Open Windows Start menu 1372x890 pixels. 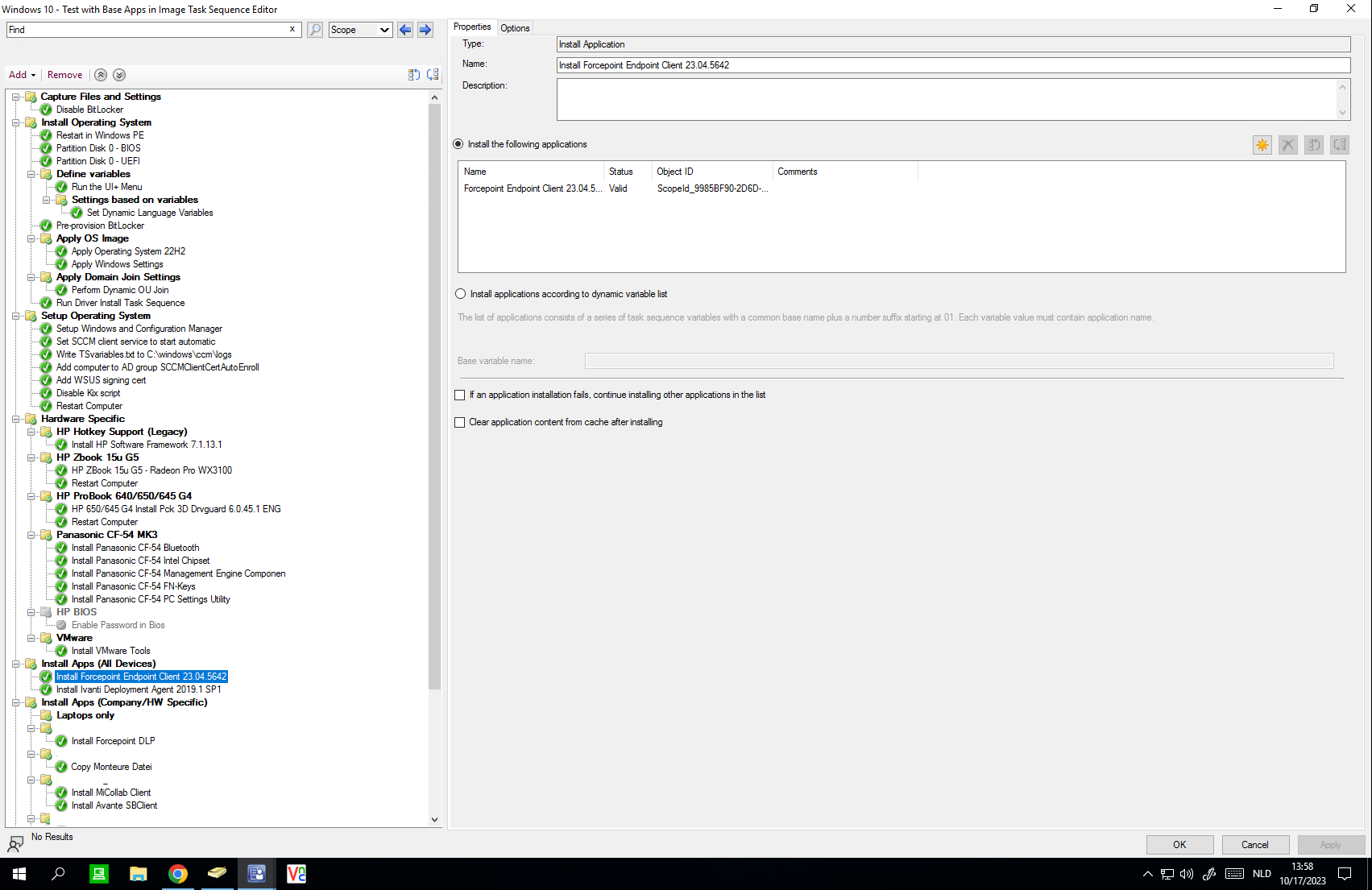click(19, 874)
